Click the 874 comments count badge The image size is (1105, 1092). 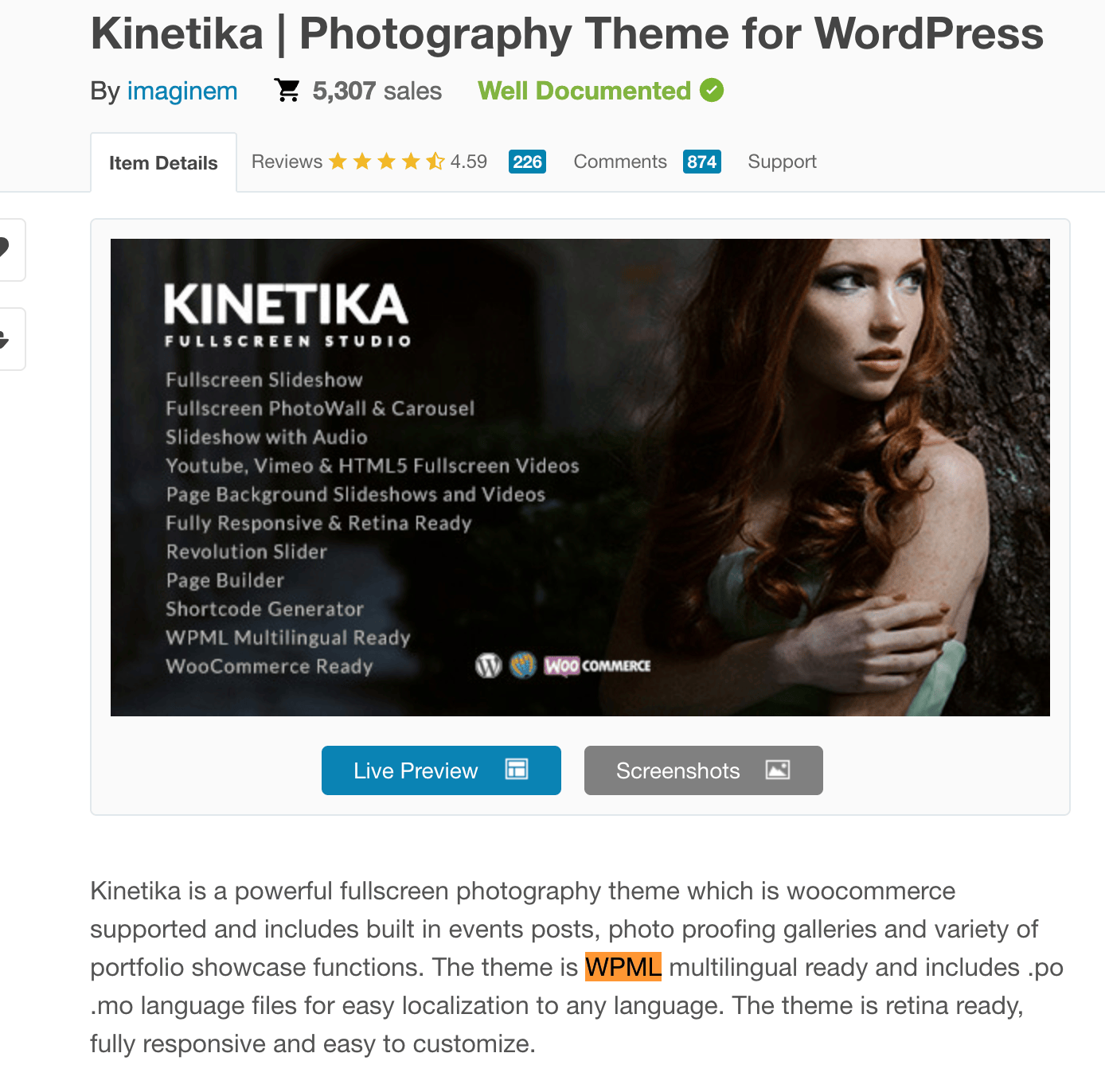point(702,162)
